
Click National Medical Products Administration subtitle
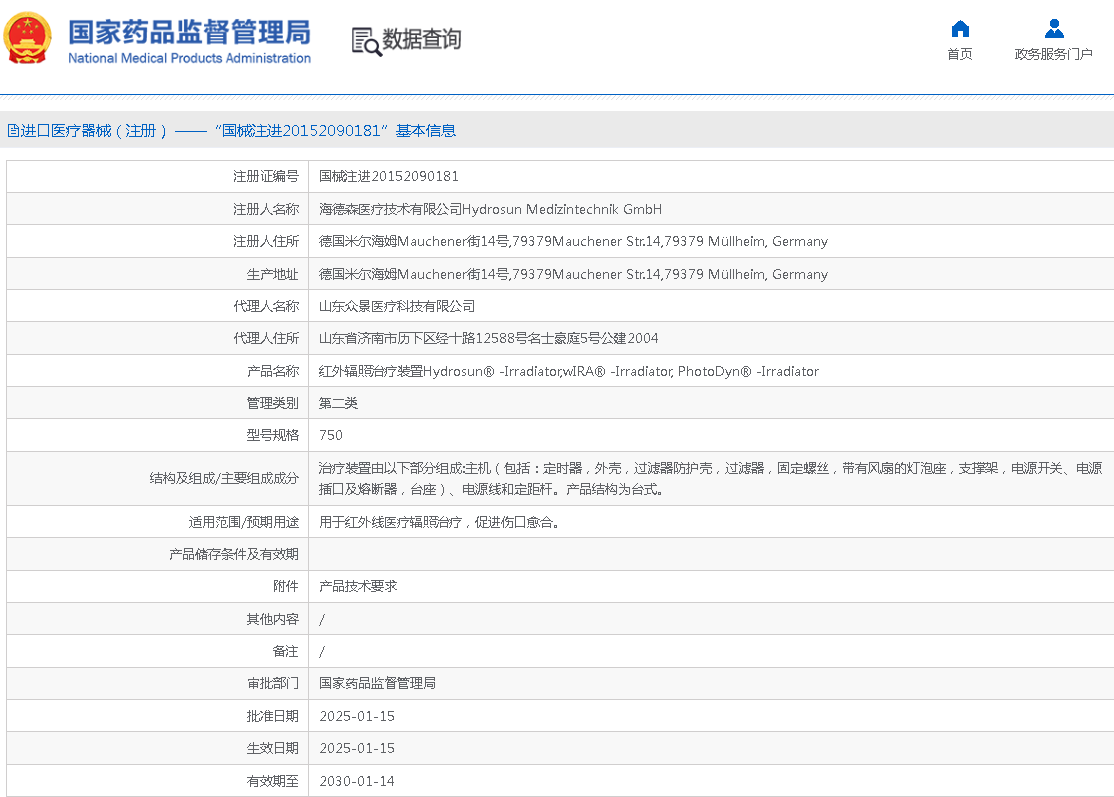[189, 58]
